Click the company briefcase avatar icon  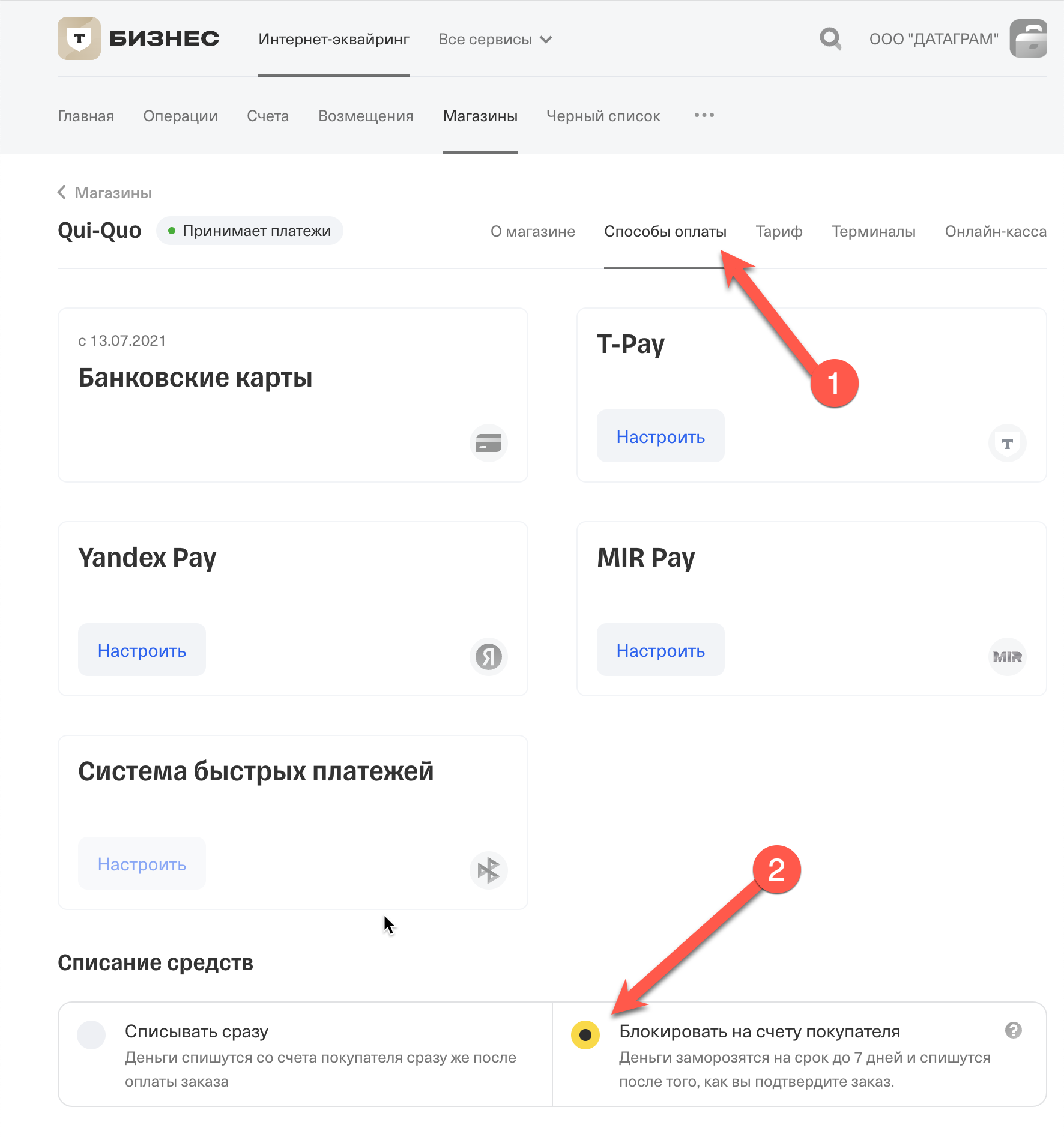pos(1029,39)
